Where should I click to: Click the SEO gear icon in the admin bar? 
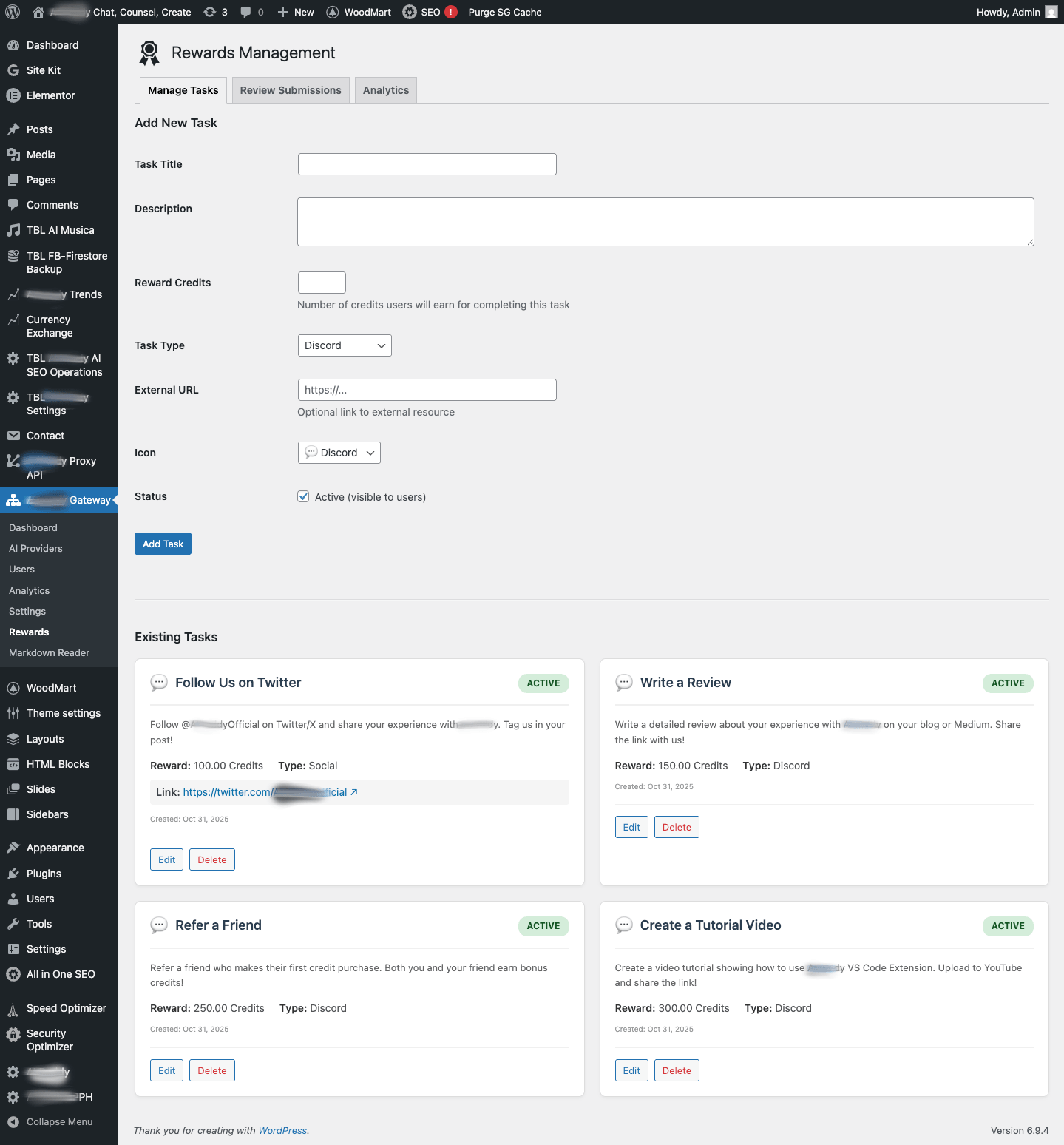(x=410, y=12)
